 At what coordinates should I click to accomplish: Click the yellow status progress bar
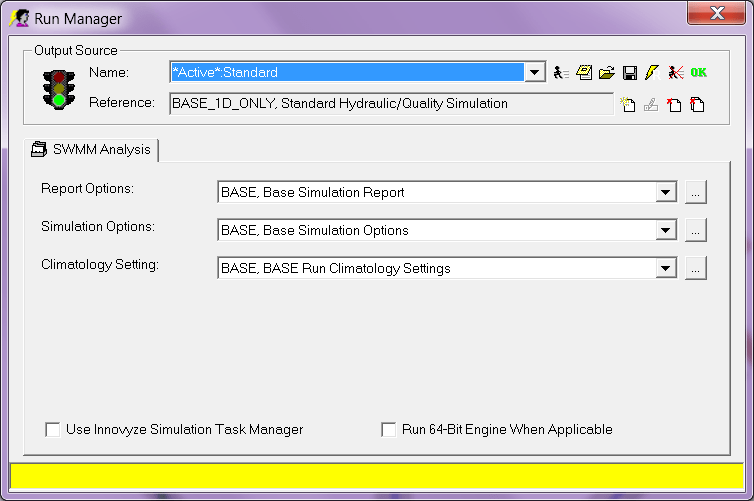point(377,476)
